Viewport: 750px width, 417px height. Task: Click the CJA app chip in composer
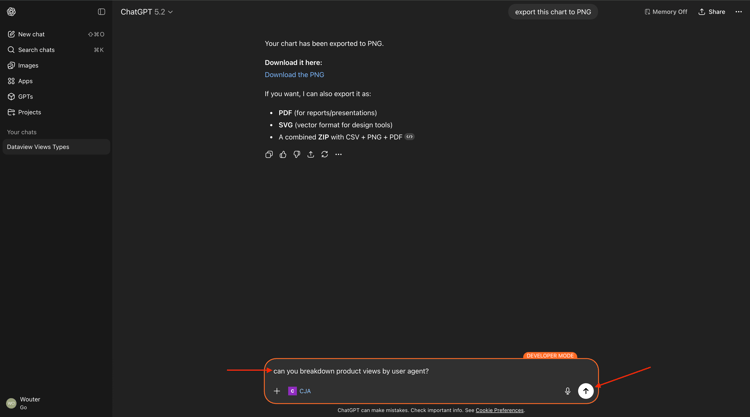[x=299, y=391]
